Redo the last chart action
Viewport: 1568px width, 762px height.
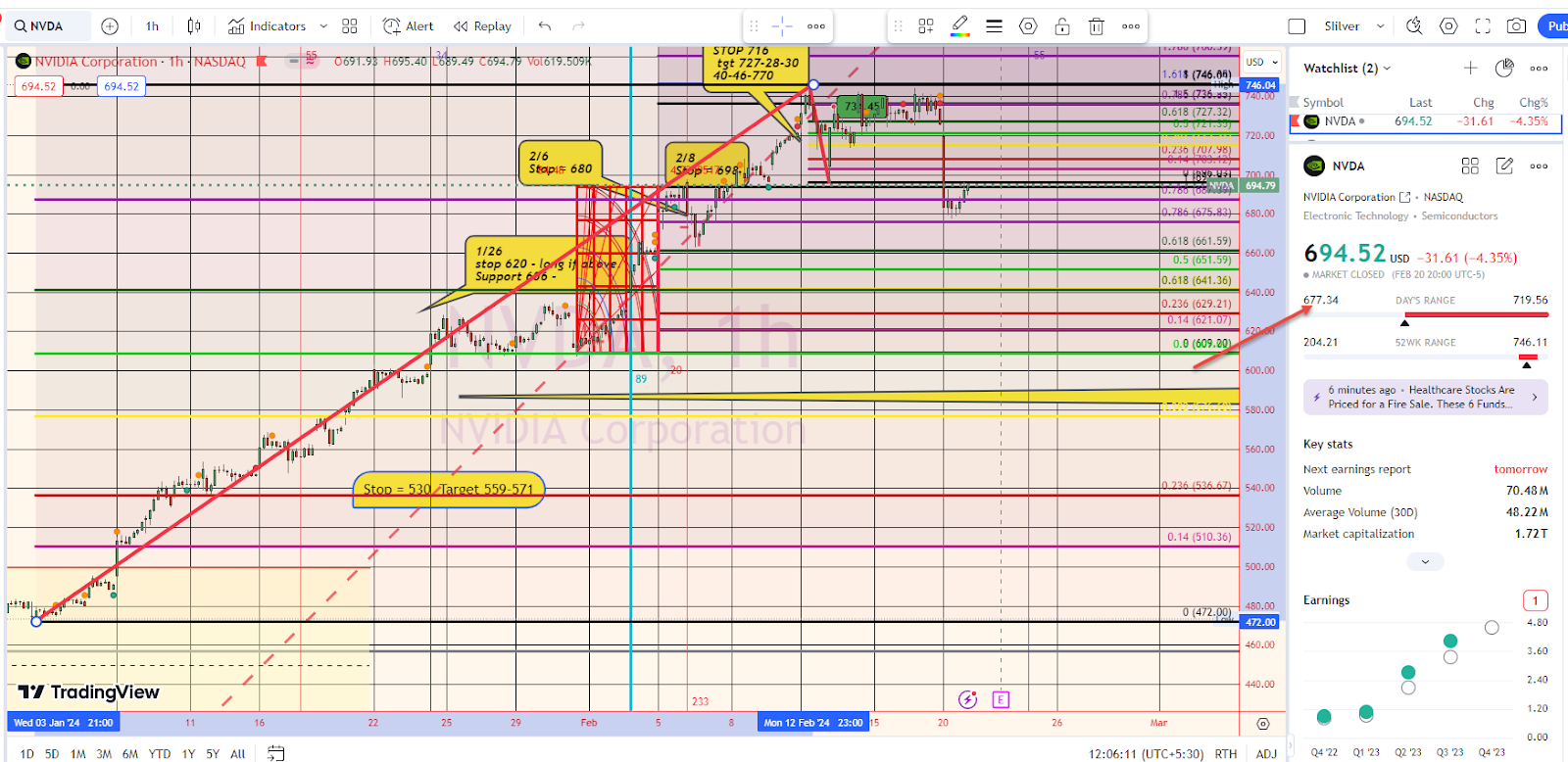[578, 26]
